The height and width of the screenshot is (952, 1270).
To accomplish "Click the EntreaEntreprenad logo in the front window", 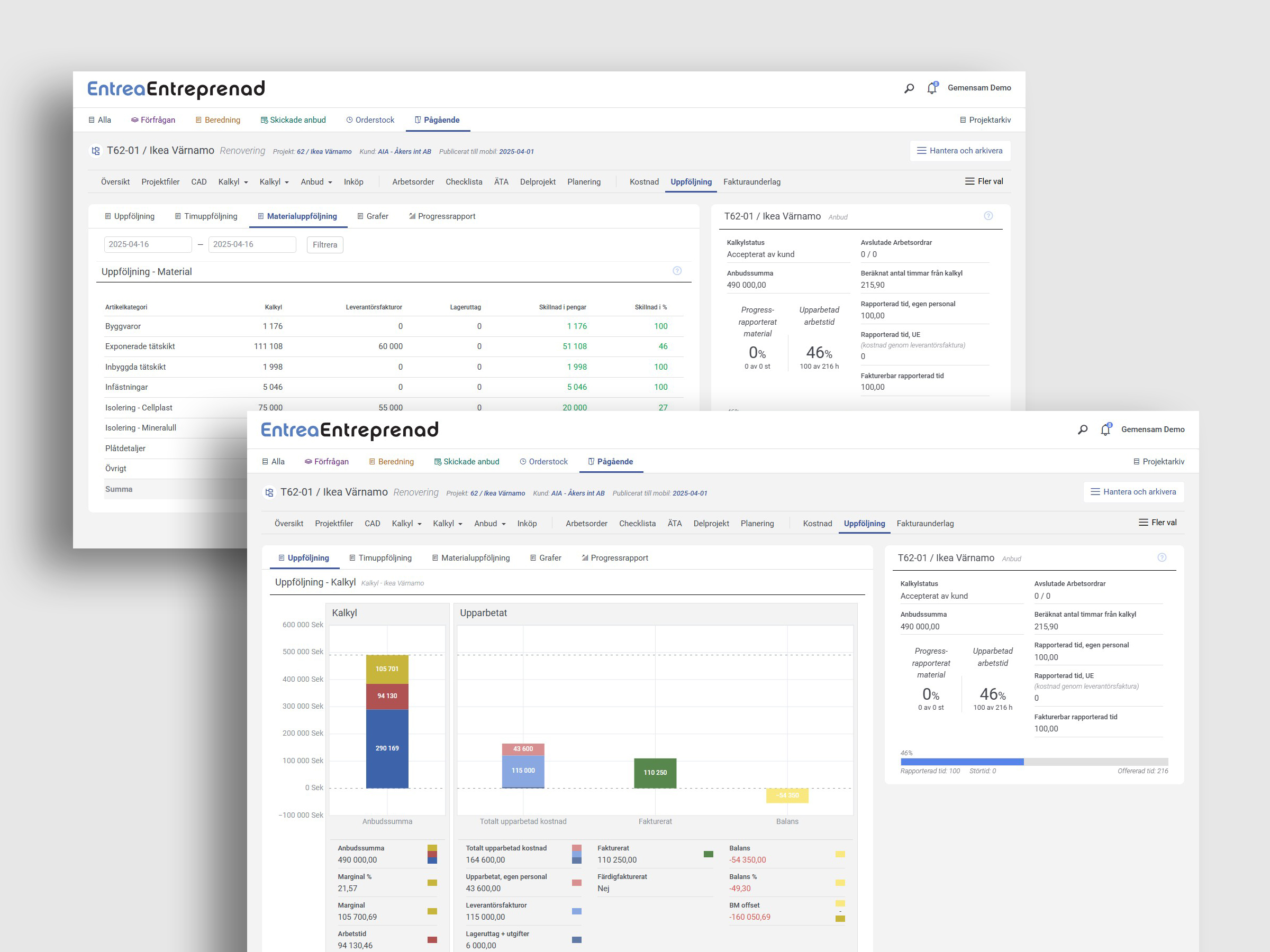I will pos(350,430).
